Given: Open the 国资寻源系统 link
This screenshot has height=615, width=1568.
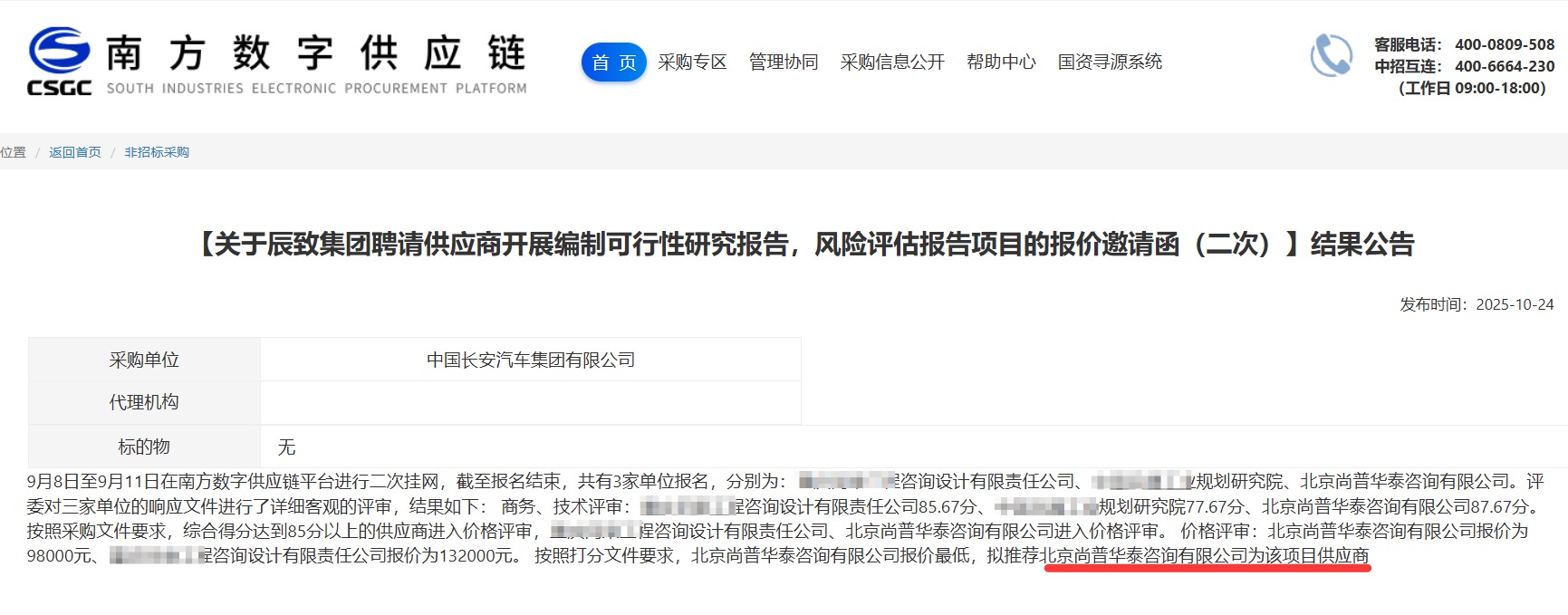Looking at the screenshot, I should pyautogui.click(x=1110, y=62).
